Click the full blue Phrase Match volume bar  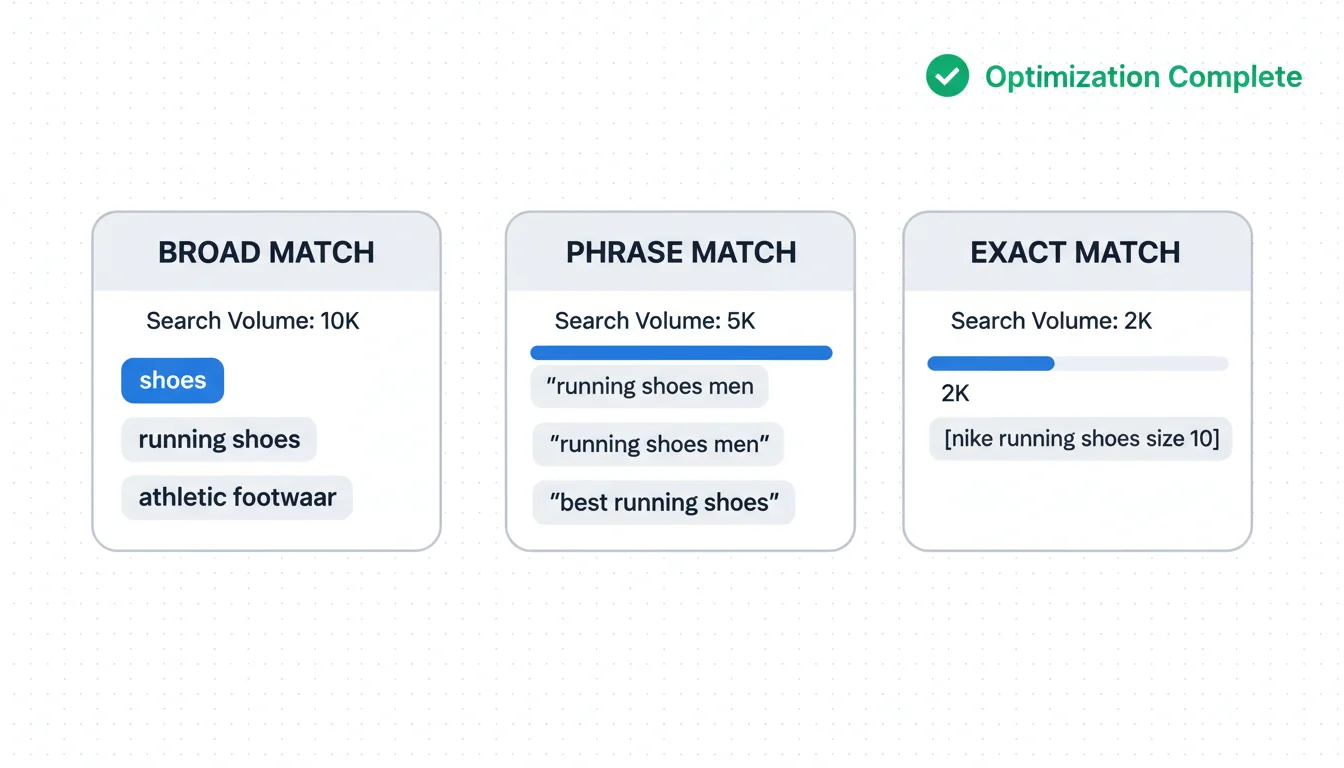pyautogui.click(x=681, y=353)
